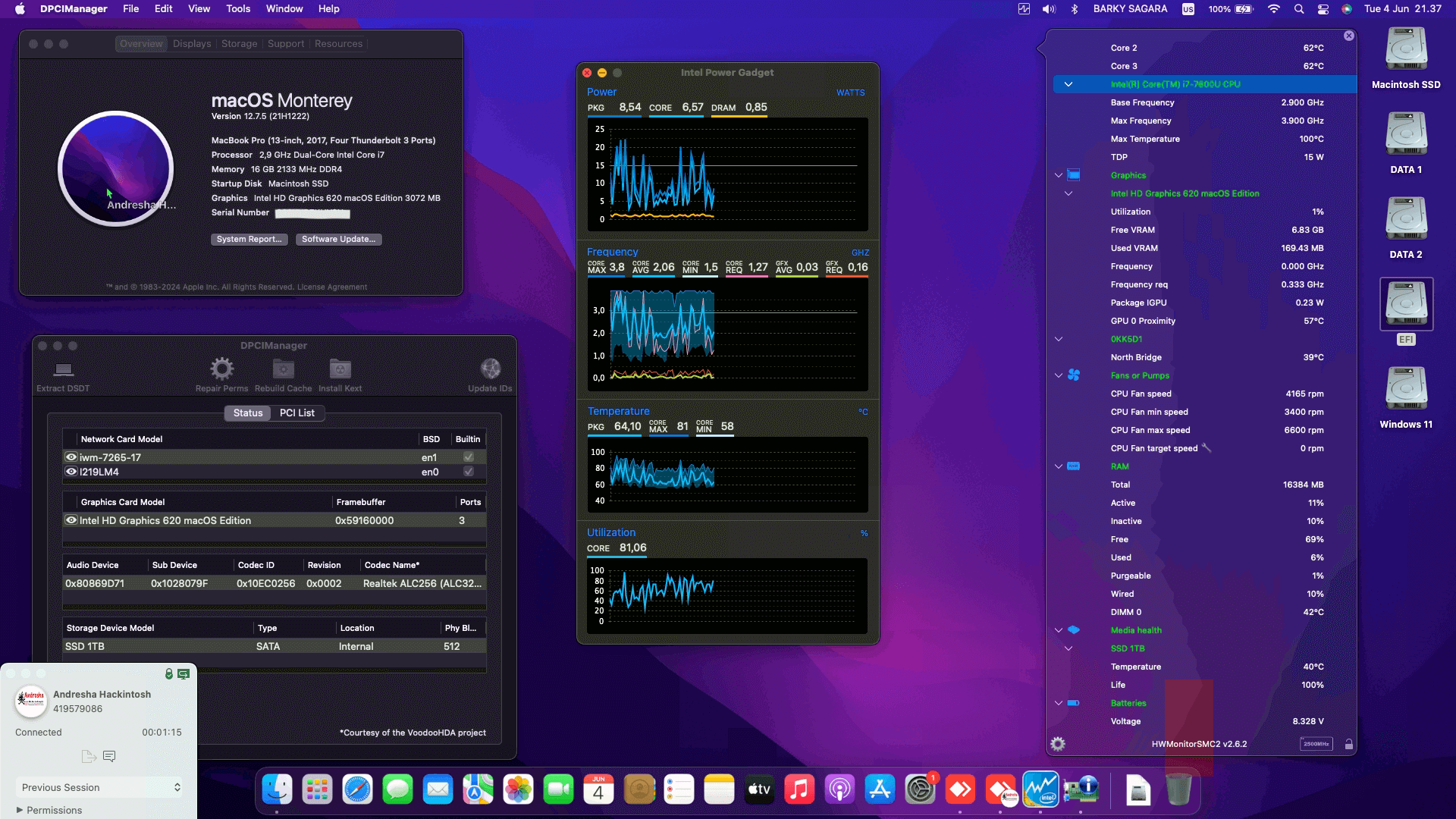
Task: Click the green monitor switch icon in AnyDesk
Action: click(x=184, y=673)
